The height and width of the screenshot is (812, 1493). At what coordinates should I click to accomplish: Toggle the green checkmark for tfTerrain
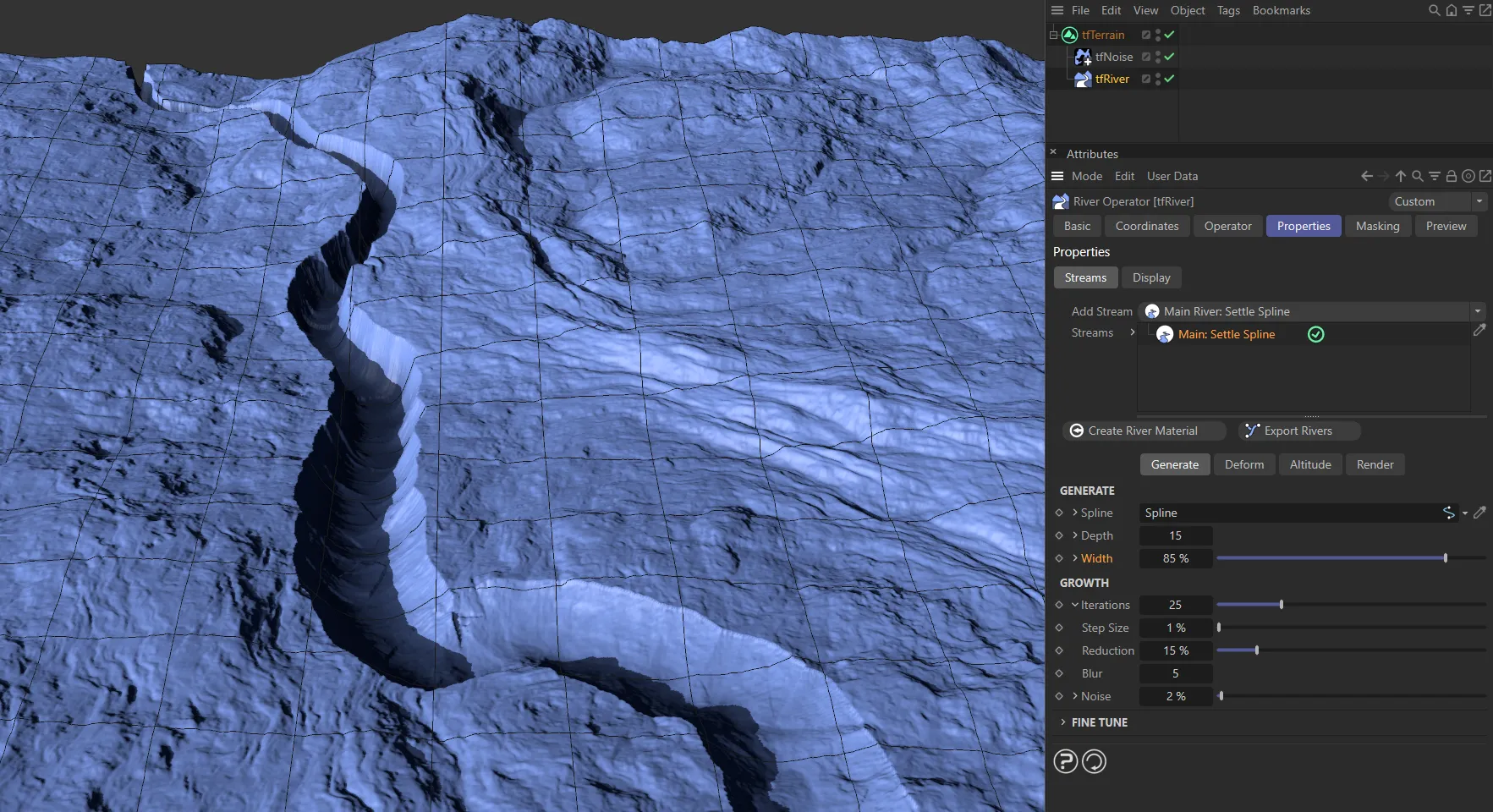click(1169, 35)
